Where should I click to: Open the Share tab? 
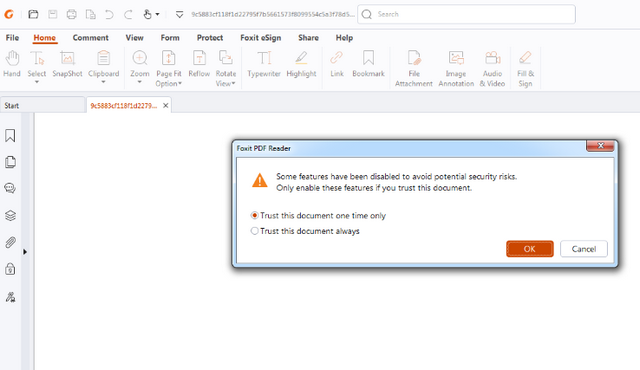pyautogui.click(x=308, y=38)
